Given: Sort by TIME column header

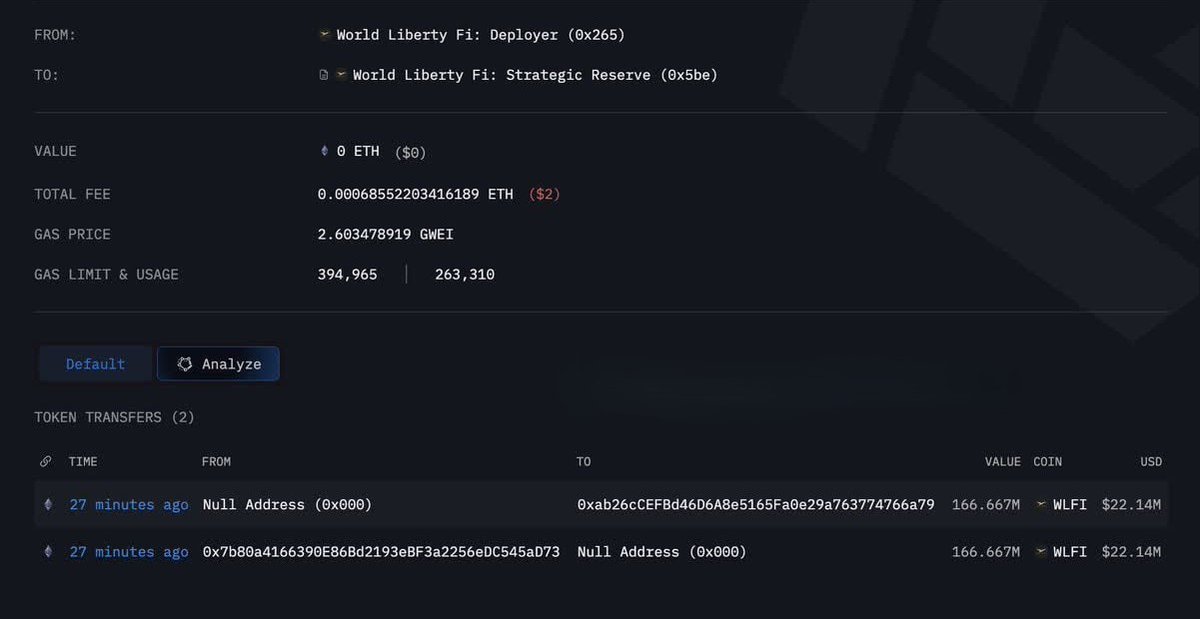Looking at the screenshot, I should click(x=83, y=462).
